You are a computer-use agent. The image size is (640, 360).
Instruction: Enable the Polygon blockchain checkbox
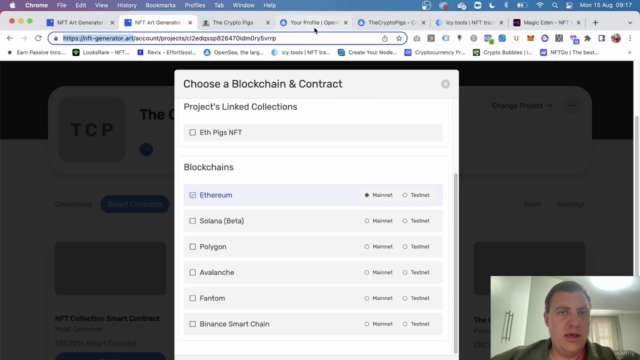point(193,247)
